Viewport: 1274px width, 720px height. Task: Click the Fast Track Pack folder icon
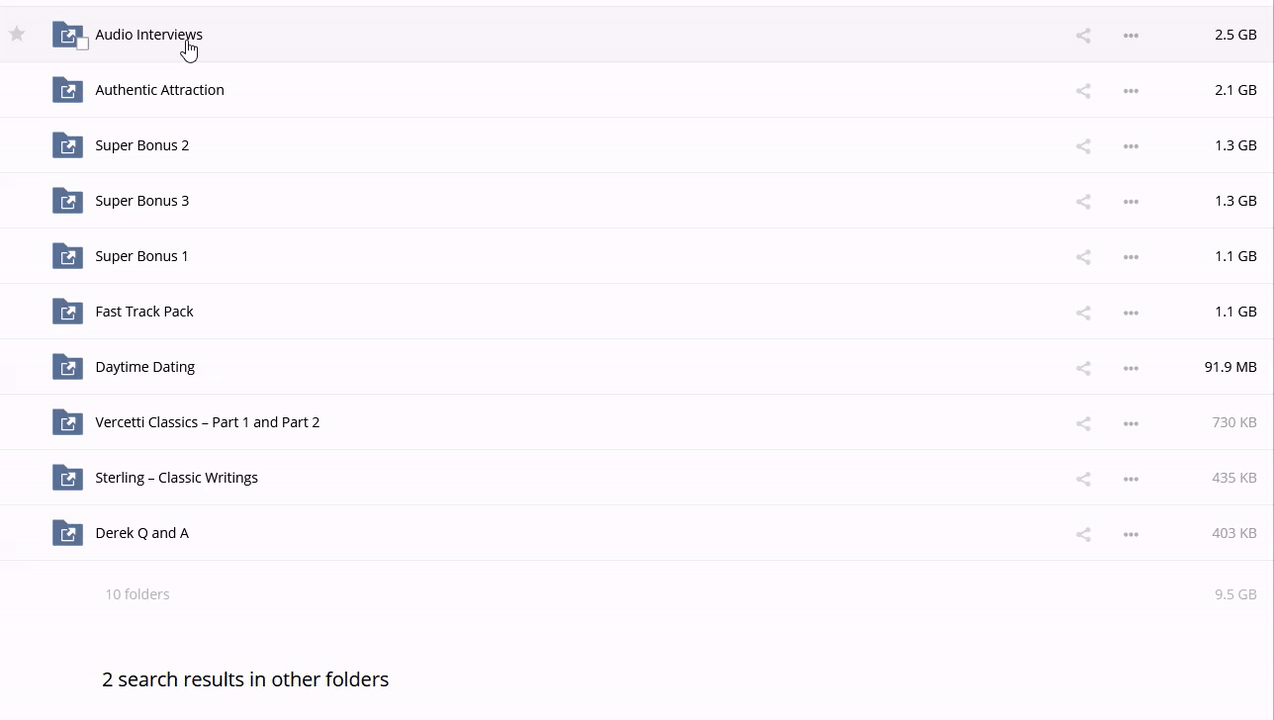67,311
